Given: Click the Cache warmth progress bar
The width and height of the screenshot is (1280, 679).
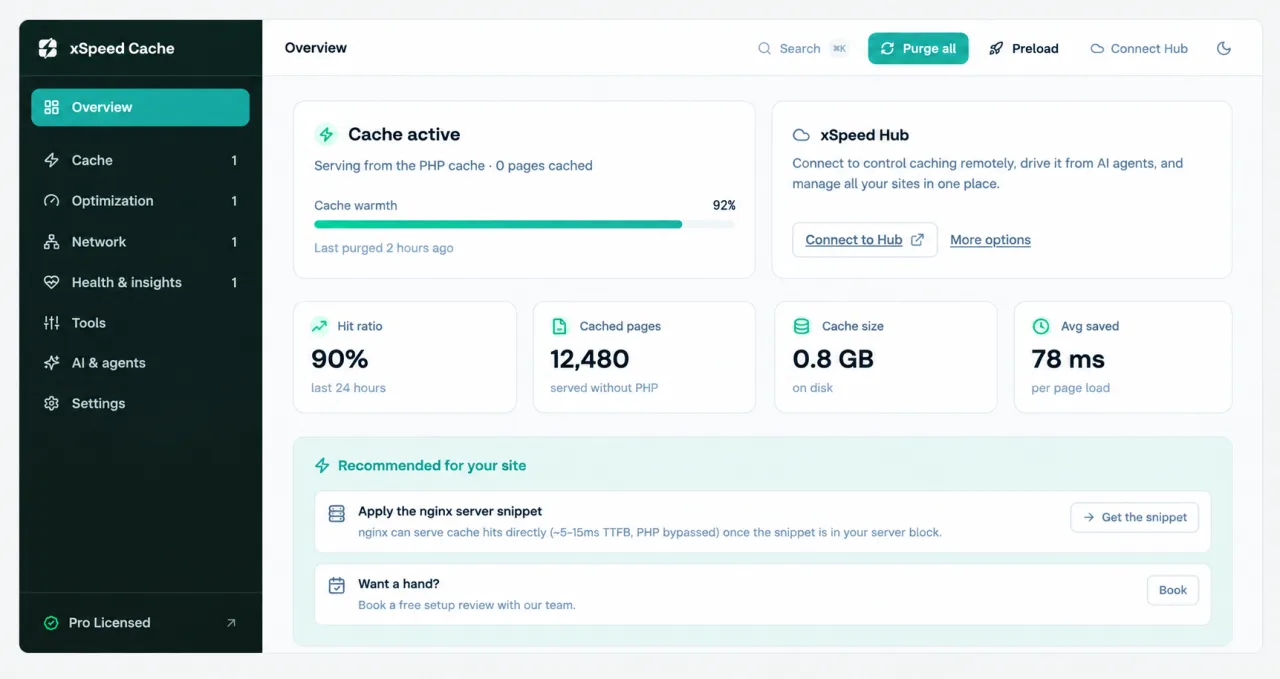Looking at the screenshot, I should click(x=524, y=225).
